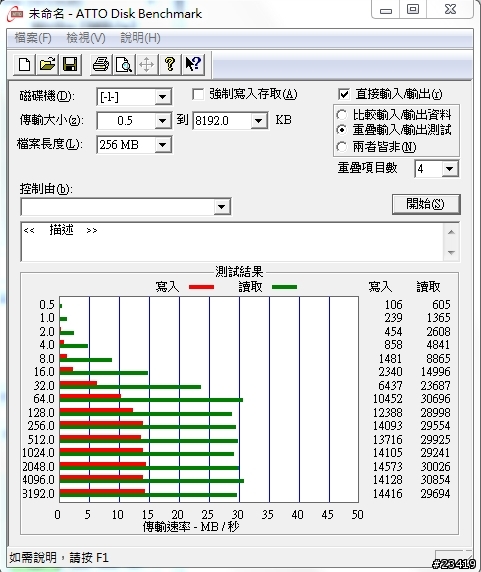The width and height of the screenshot is (481, 572).
Task: Open Print Preview magnifier icon
Action: pyautogui.click(x=124, y=65)
